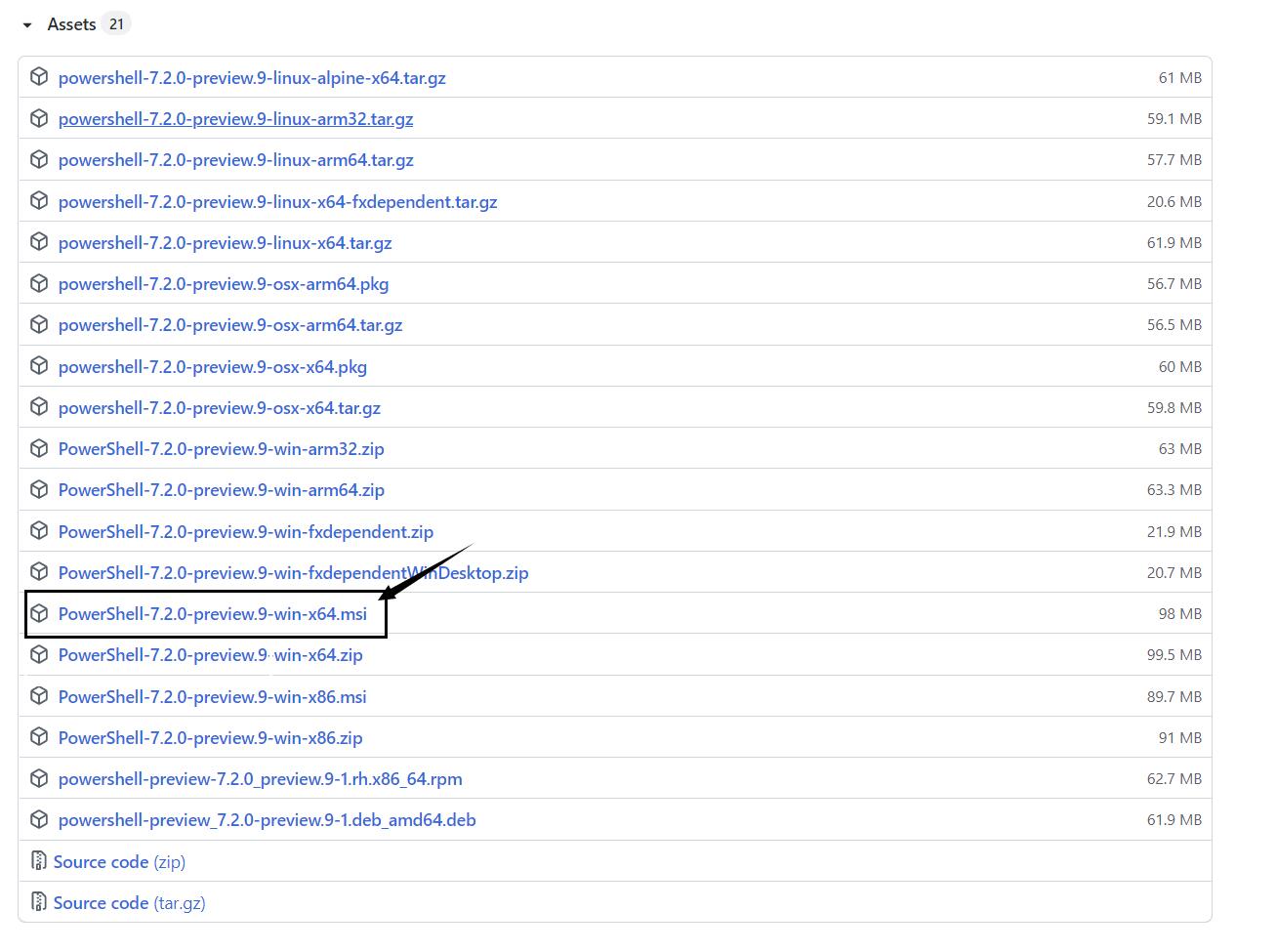The height and width of the screenshot is (952, 1276).
Task: Download powershell-7.2.0-preview.9-linux-arm32.tar.gz
Action: [235, 119]
